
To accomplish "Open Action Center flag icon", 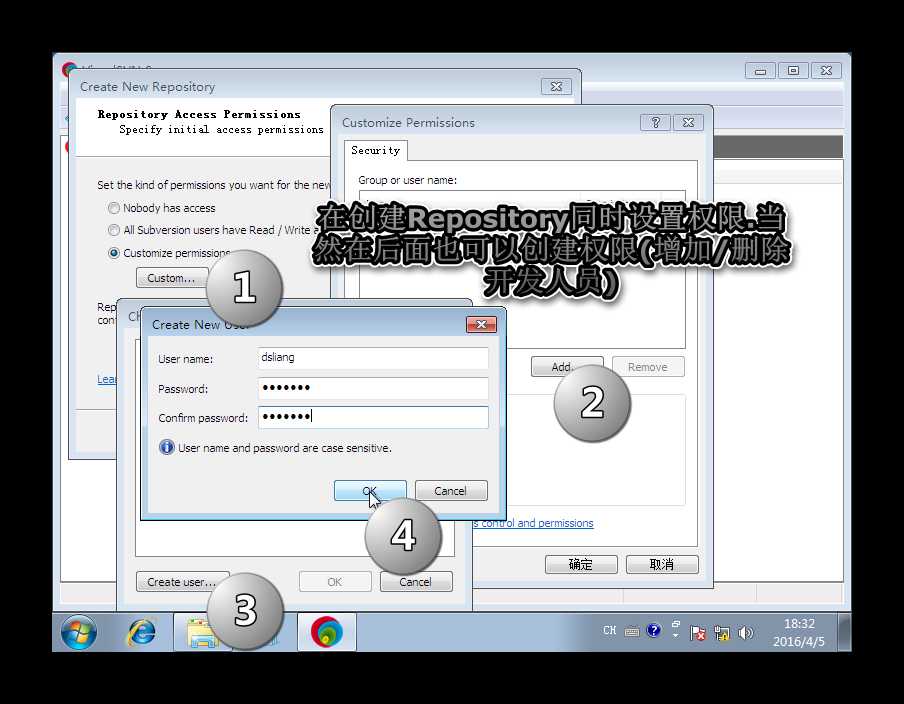I will [x=698, y=633].
